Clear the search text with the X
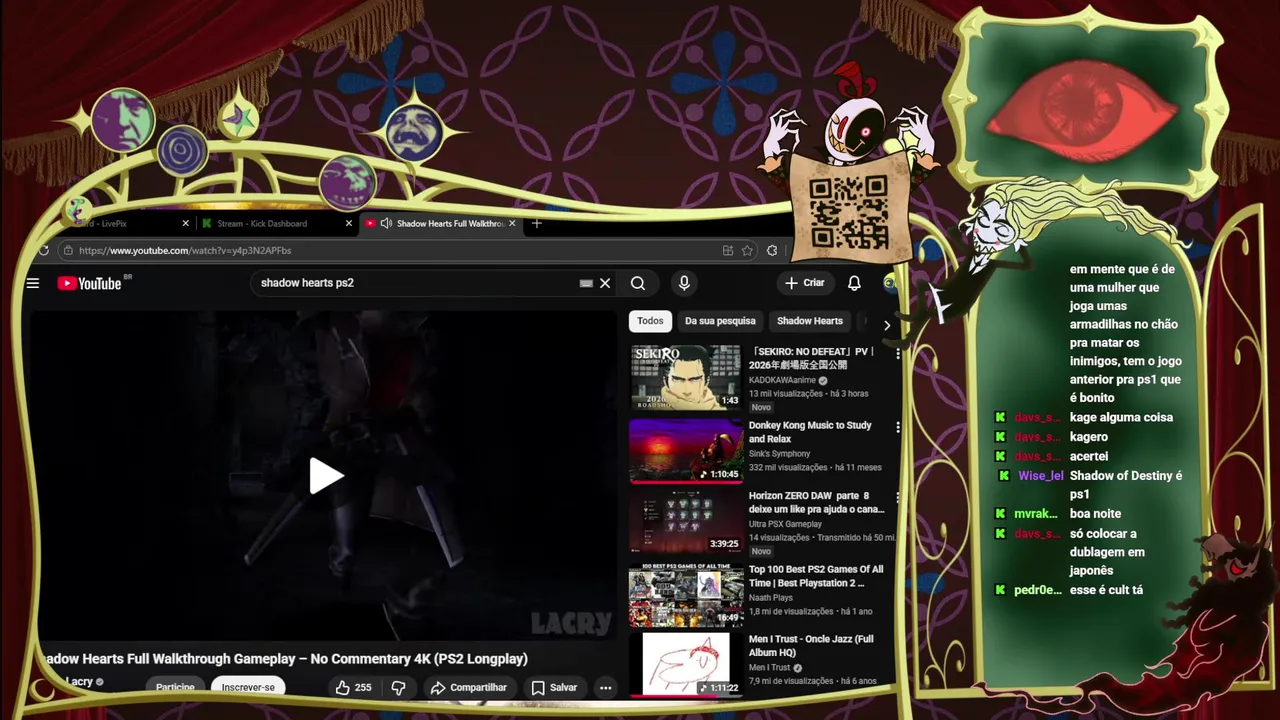This screenshot has height=720, width=1280. tap(605, 283)
